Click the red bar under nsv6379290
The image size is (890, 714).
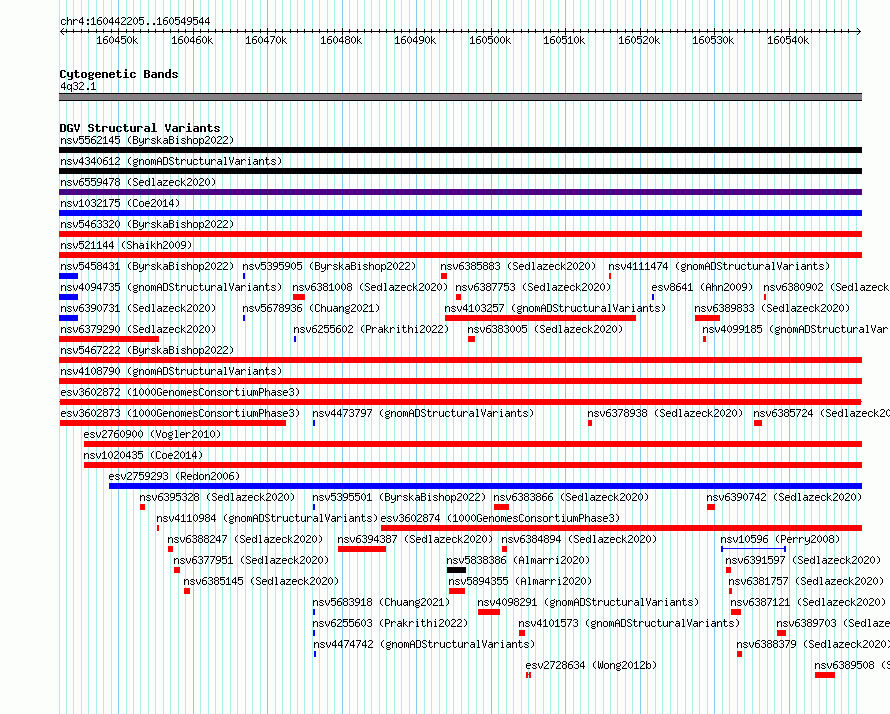coord(109,339)
